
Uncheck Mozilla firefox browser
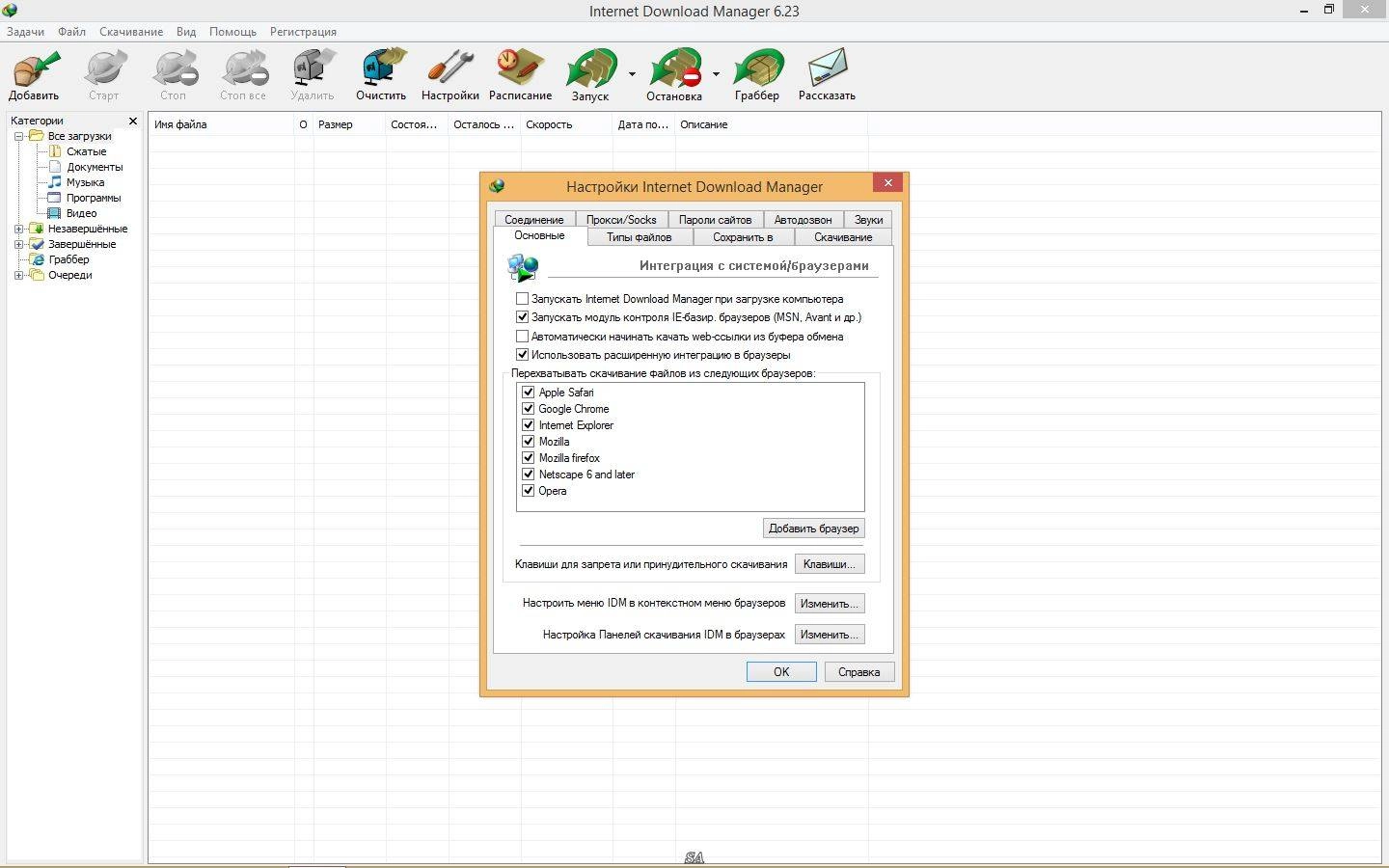pyautogui.click(x=528, y=458)
